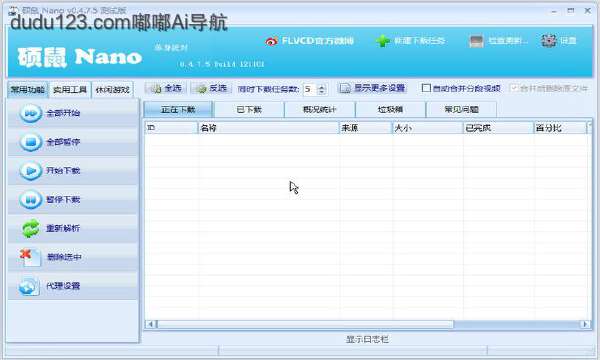Image resolution: width=600 pixels, height=360 pixels.
Task: Click the green plus new download task icon
Action: click(382, 41)
